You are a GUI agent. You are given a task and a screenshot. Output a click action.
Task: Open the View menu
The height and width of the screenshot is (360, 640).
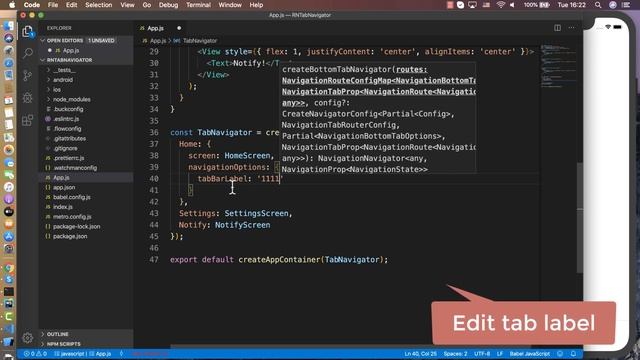127,5
